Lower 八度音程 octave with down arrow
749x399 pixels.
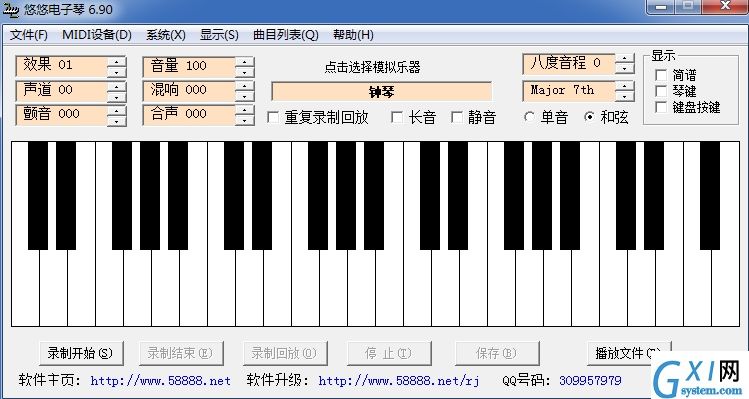point(625,69)
